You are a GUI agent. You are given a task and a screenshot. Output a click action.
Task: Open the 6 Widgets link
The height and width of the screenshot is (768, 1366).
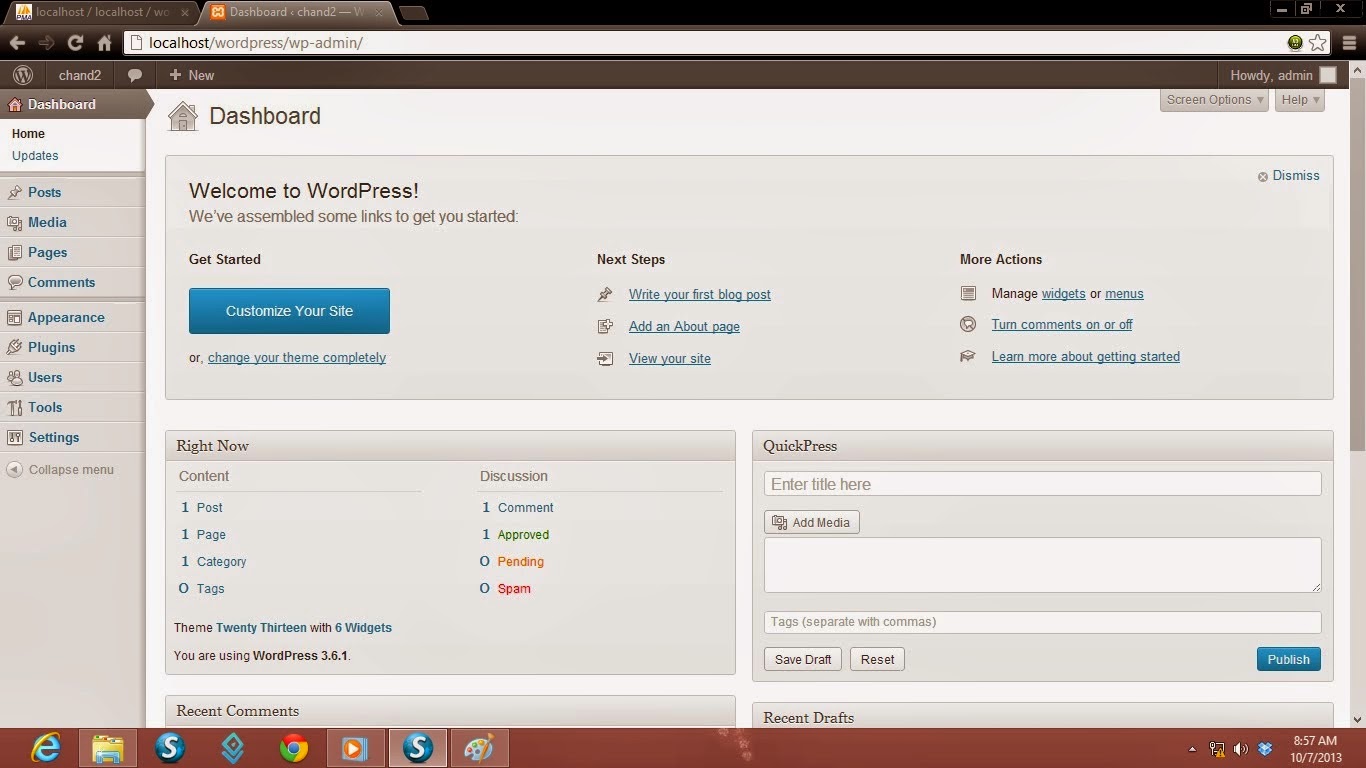pyautogui.click(x=363, y=628)
